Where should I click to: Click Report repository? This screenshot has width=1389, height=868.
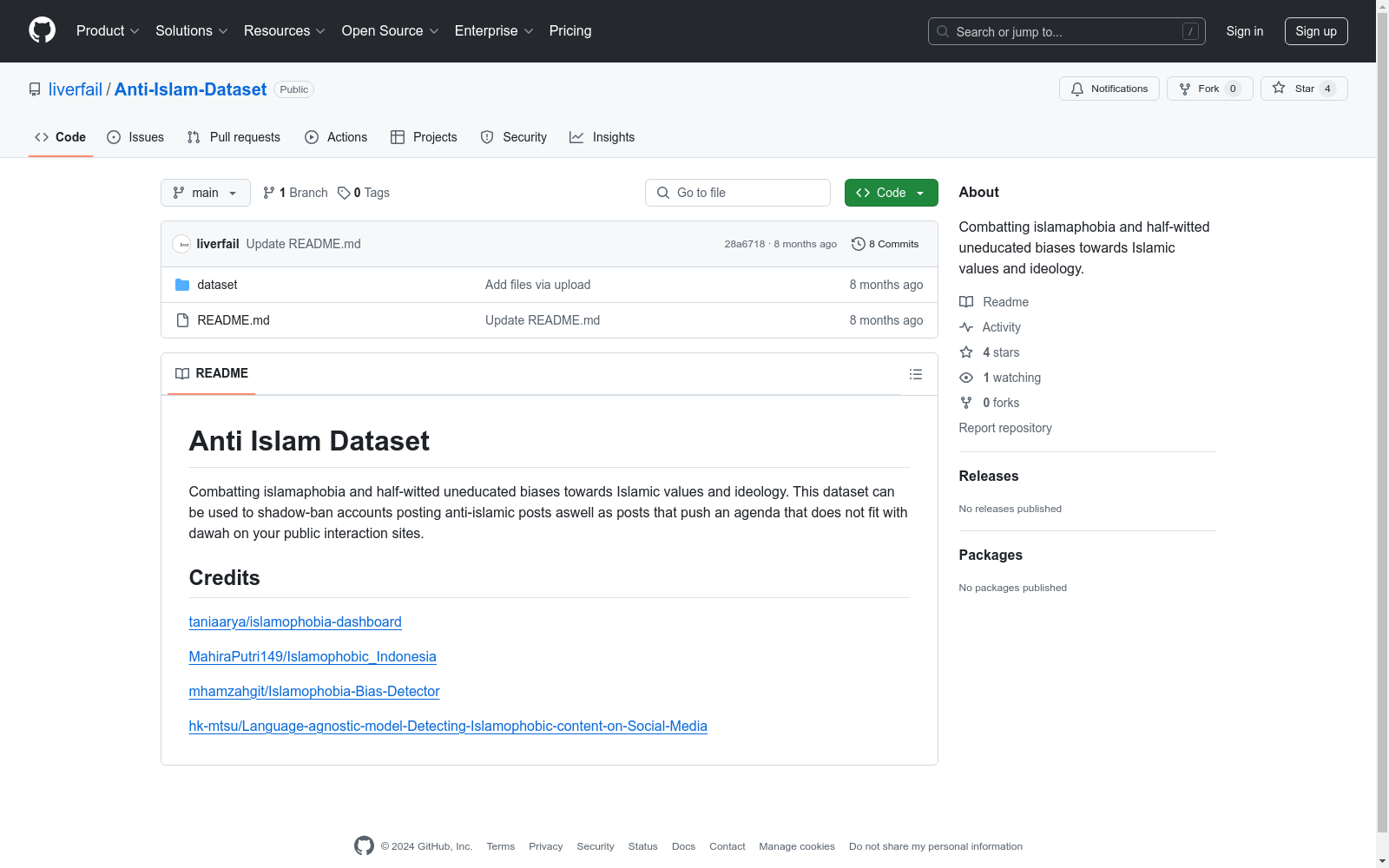(1005, 428)
